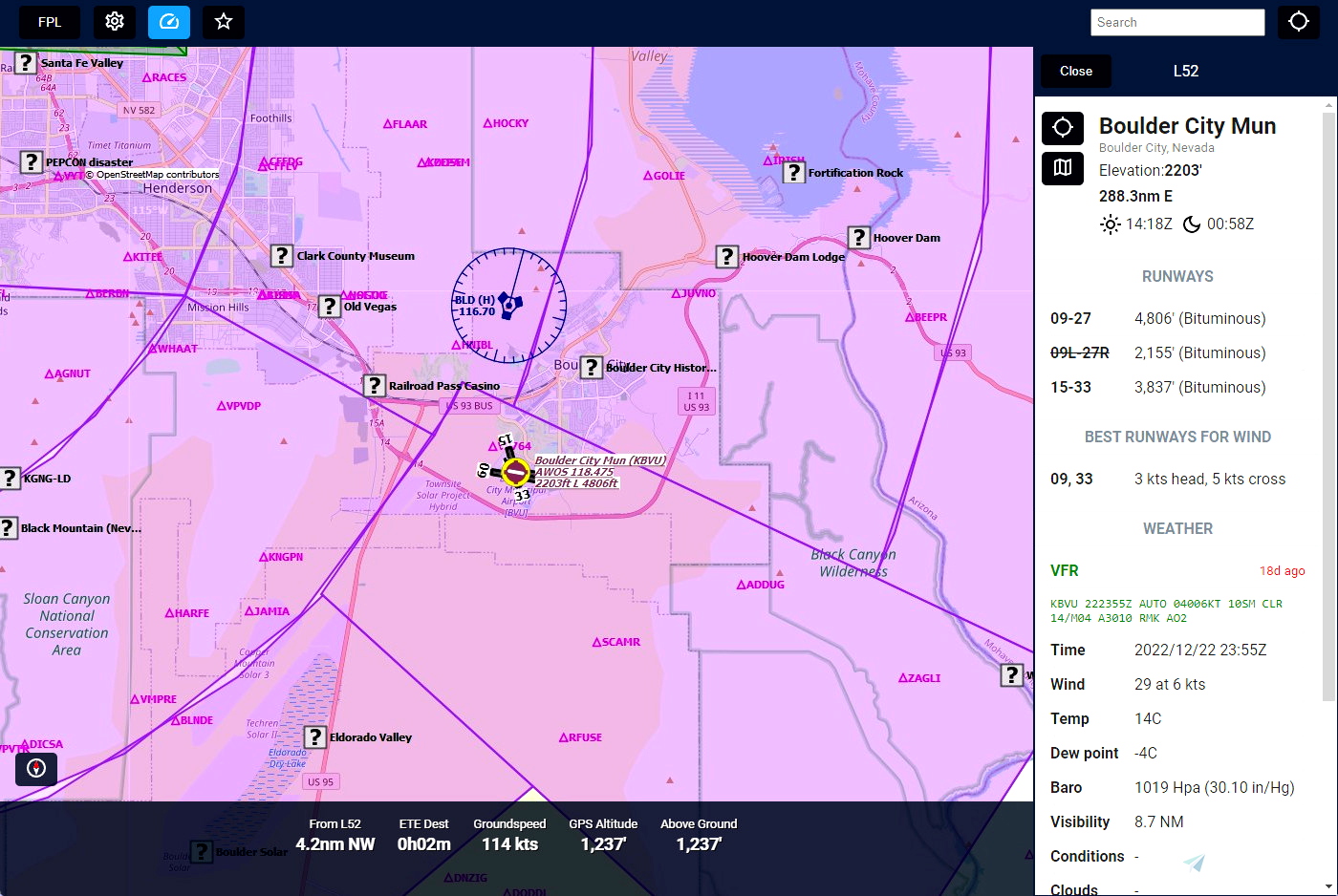Click the BLD VOR compass rose

(508, 305)
